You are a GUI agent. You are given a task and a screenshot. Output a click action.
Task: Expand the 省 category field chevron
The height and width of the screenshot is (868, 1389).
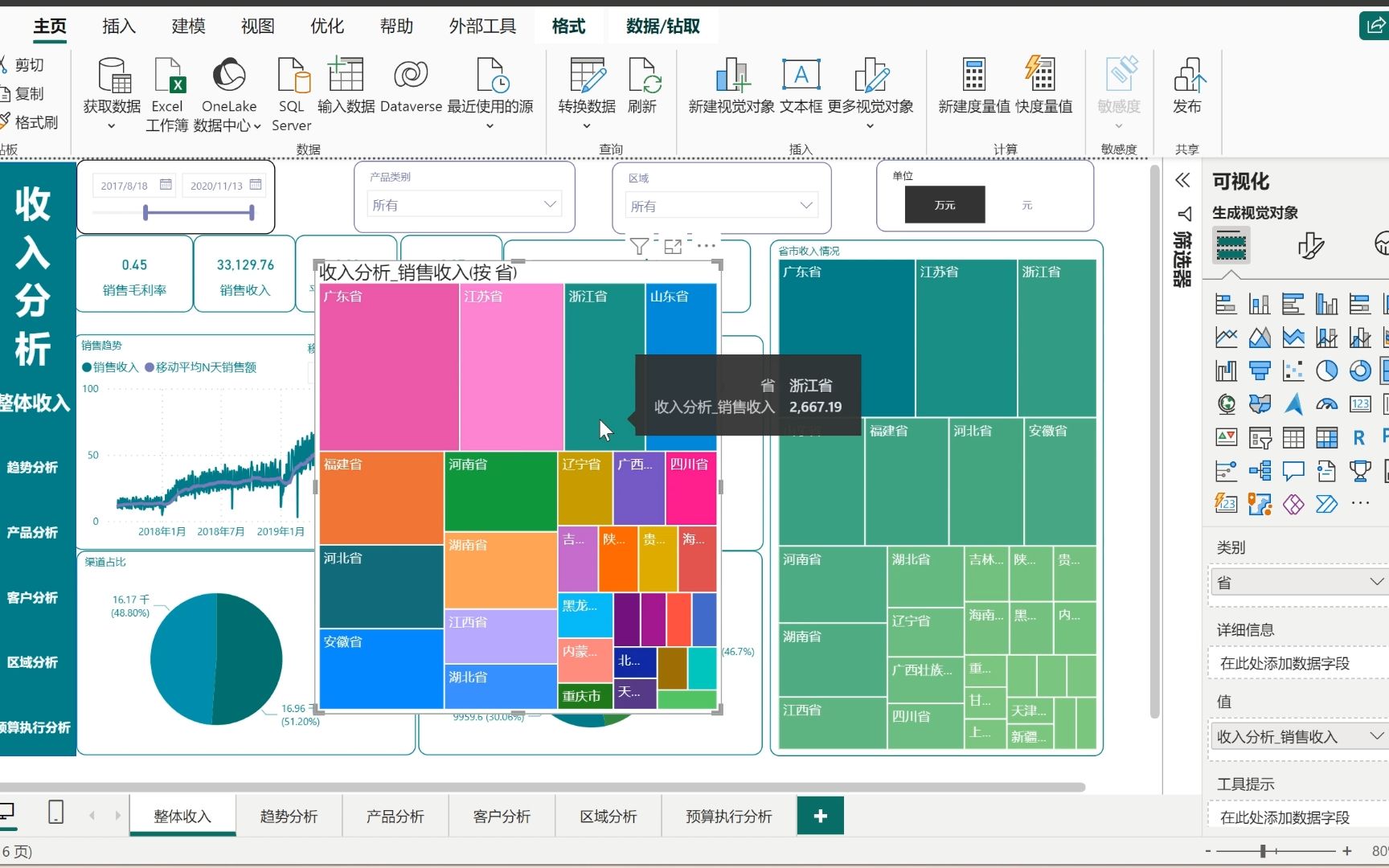1376,581
